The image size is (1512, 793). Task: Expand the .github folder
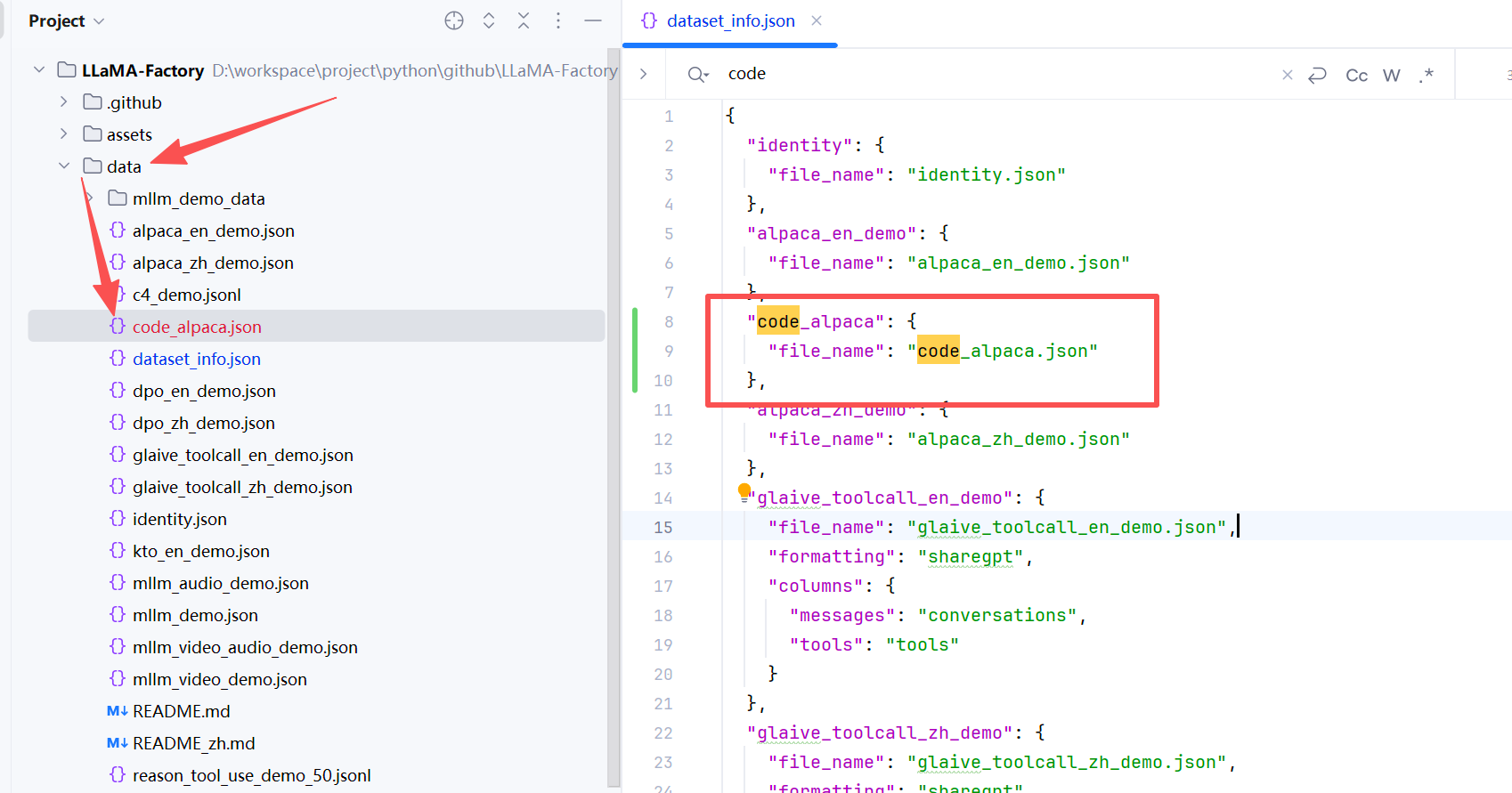click(64, 101)
